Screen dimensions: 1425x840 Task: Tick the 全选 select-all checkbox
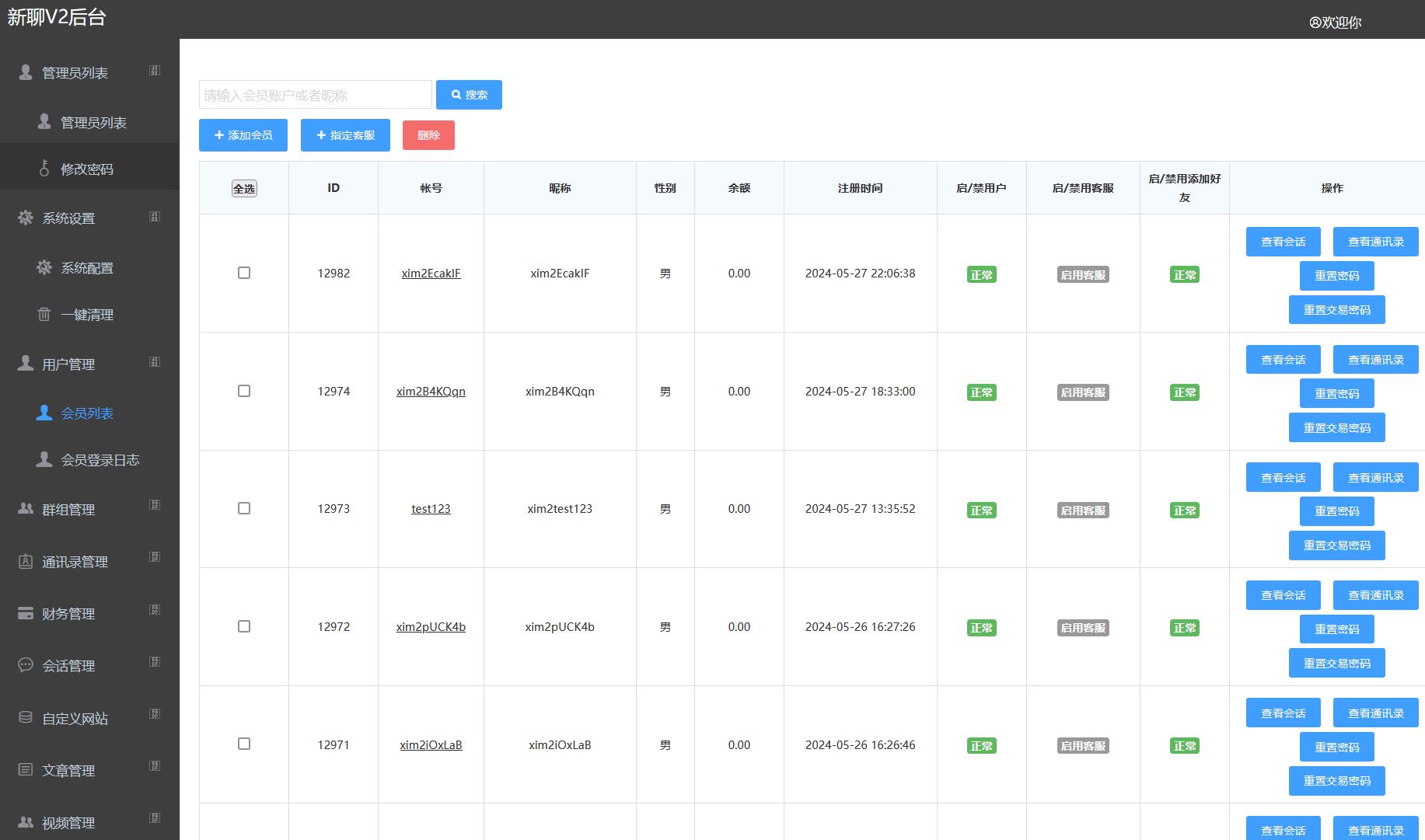[244, 188]
